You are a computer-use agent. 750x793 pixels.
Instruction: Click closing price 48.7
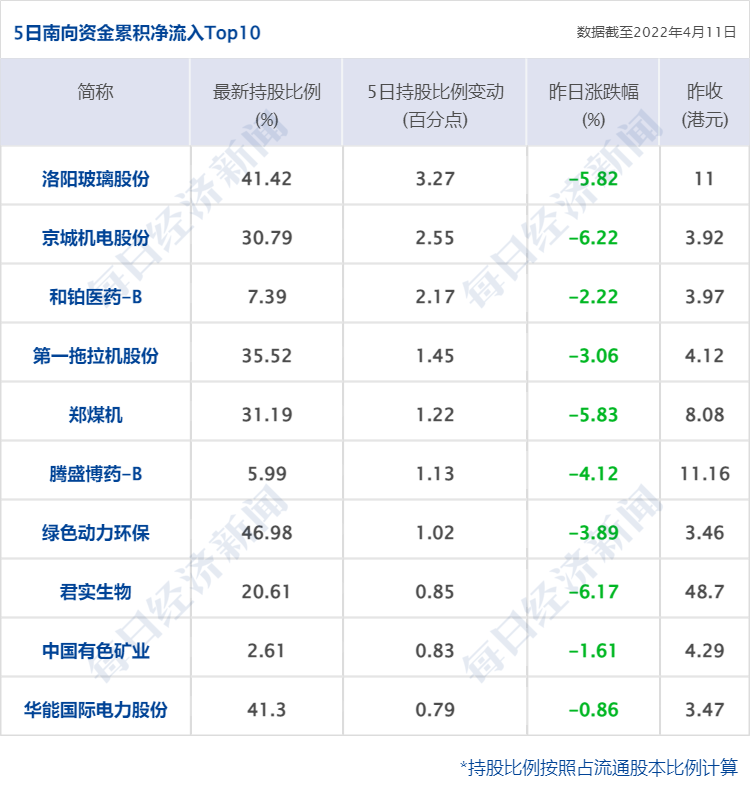[x=704, y=592]
